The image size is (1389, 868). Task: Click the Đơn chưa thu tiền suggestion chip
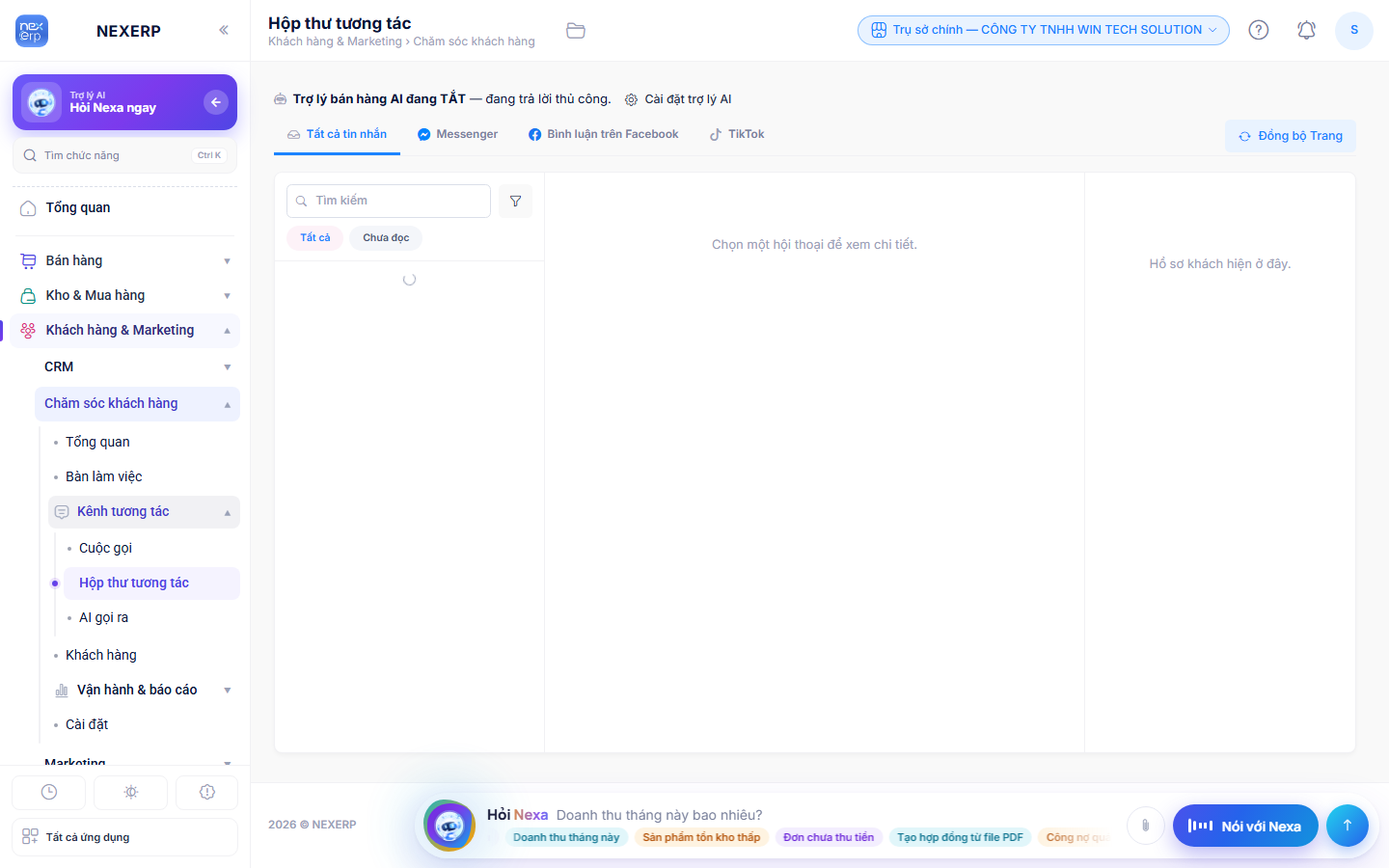click(x=829, y=837)
